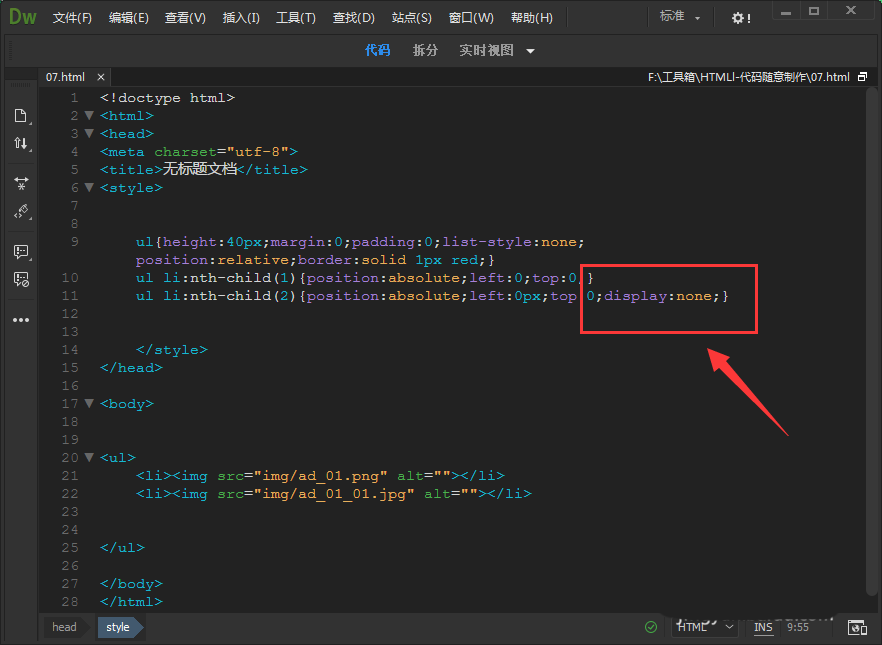Image resolution: width=882 pixels, height=645 pixels.
Task: Open the 标准 workspace dropdown
Action: point(680,18)
